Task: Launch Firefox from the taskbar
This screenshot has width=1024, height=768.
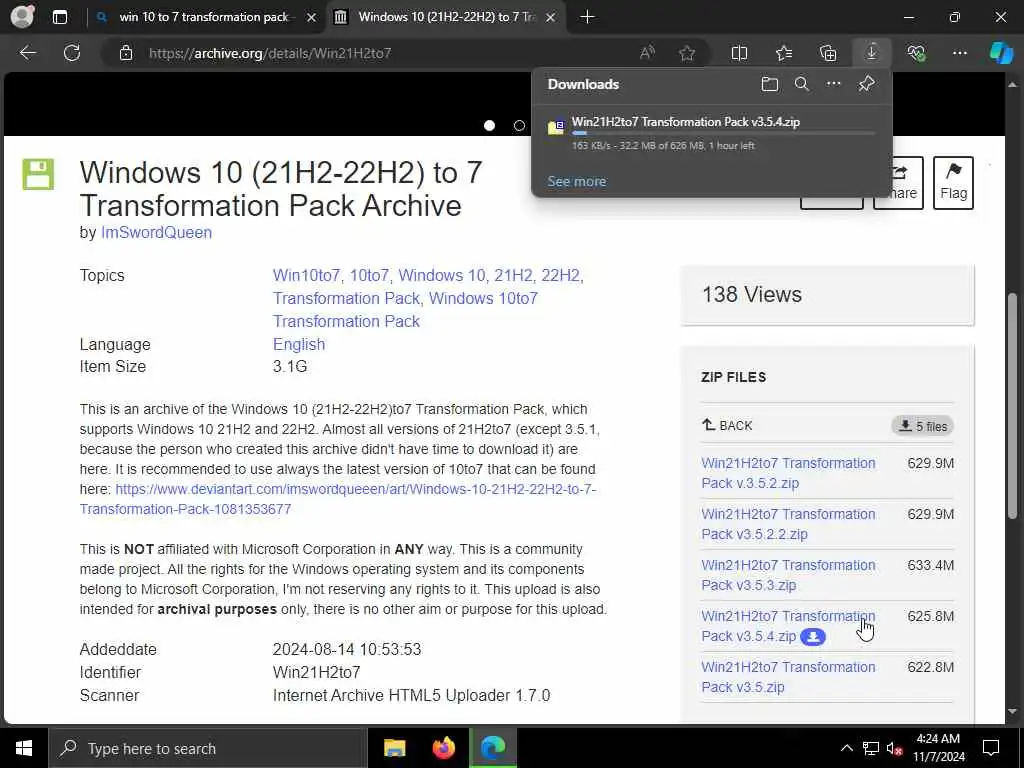Action: pyautogui.click(x=444, y=748)
